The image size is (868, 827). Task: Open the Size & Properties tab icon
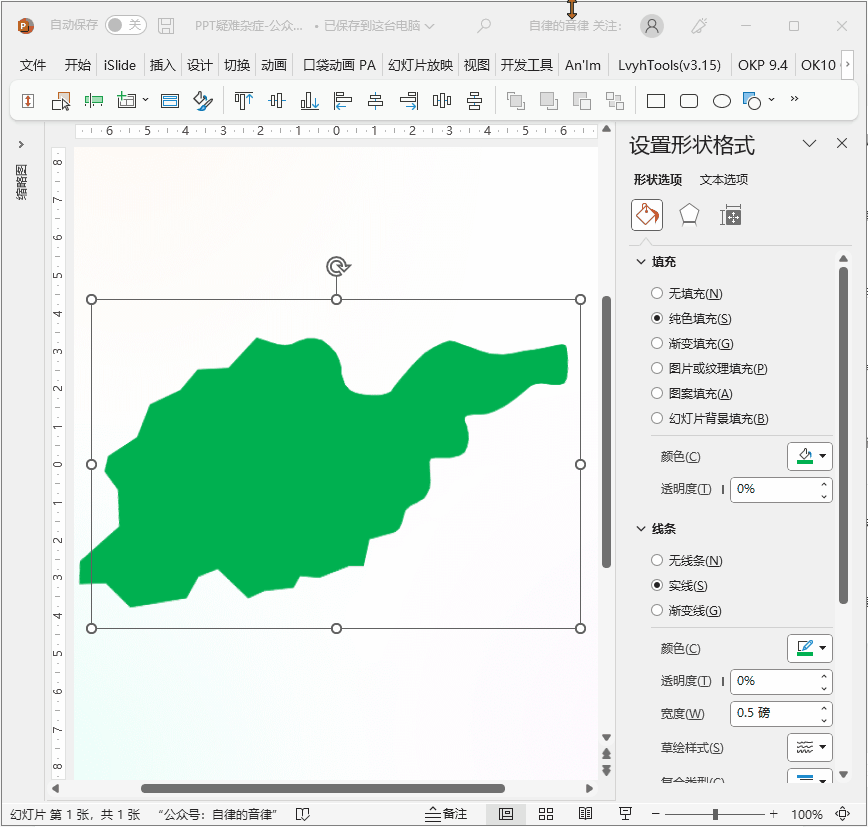(731, 215)
